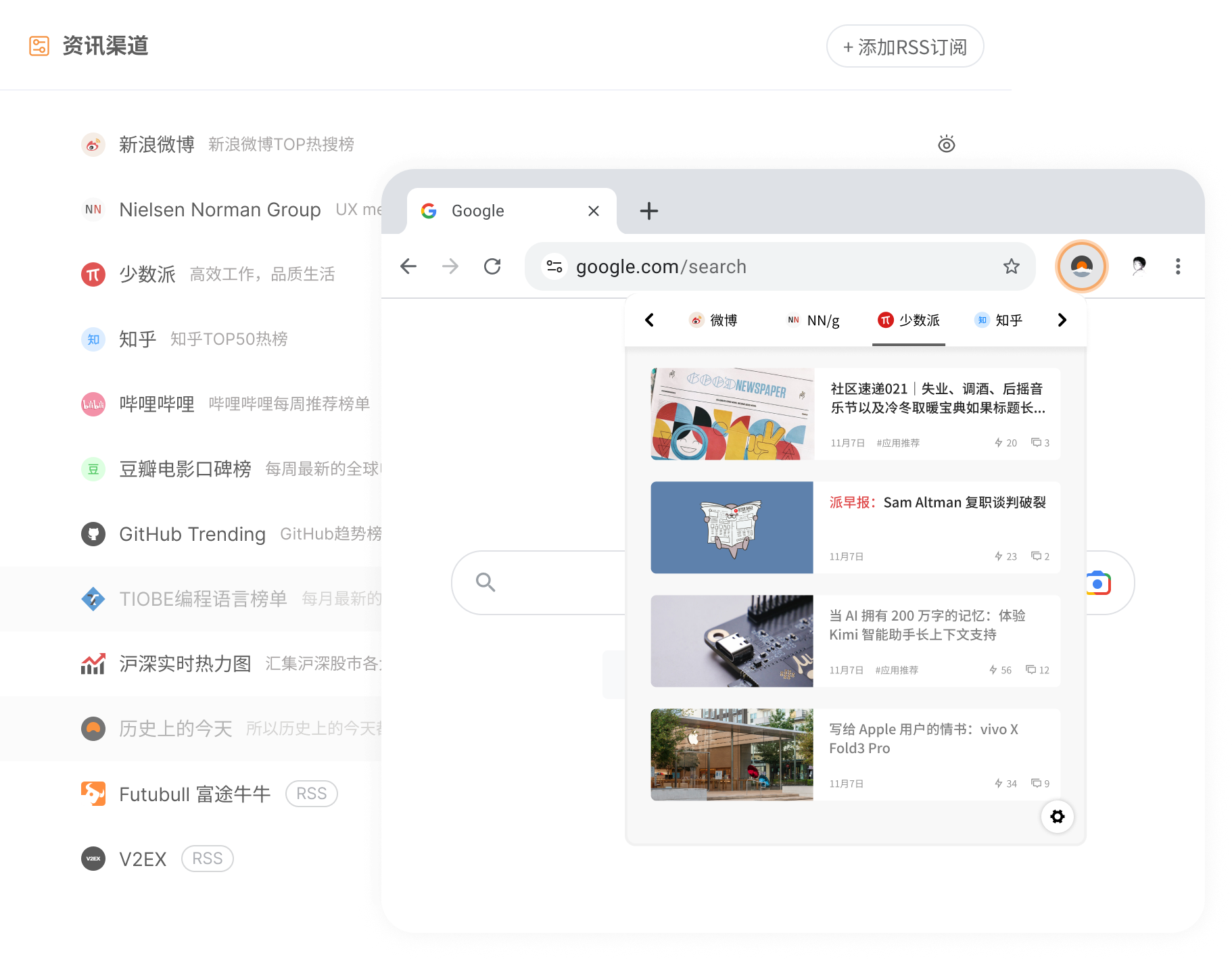This screenshot has width=1232, height=960.
Task: Open GitHub Trending via its sidebar icon
Action: point(94,533)
